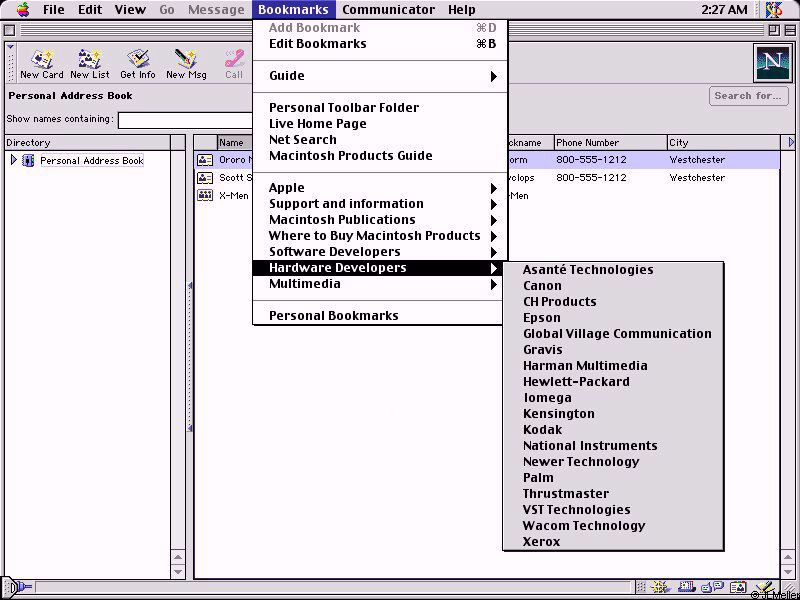Click the Show names containing text field
The image size is (800, 600).
[x=185, y=120]
